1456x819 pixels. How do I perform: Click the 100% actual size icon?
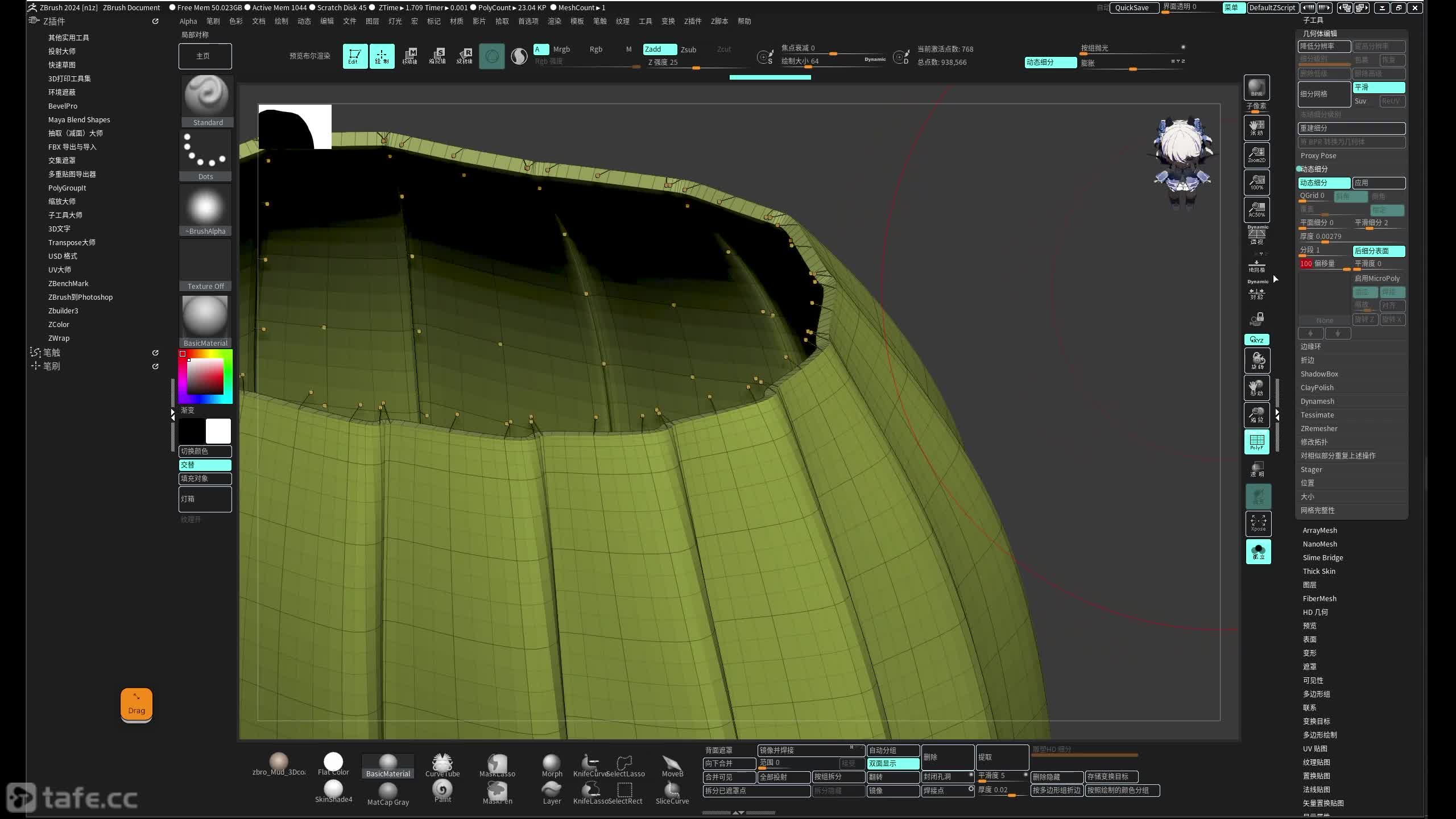(x=1256, y=182)
